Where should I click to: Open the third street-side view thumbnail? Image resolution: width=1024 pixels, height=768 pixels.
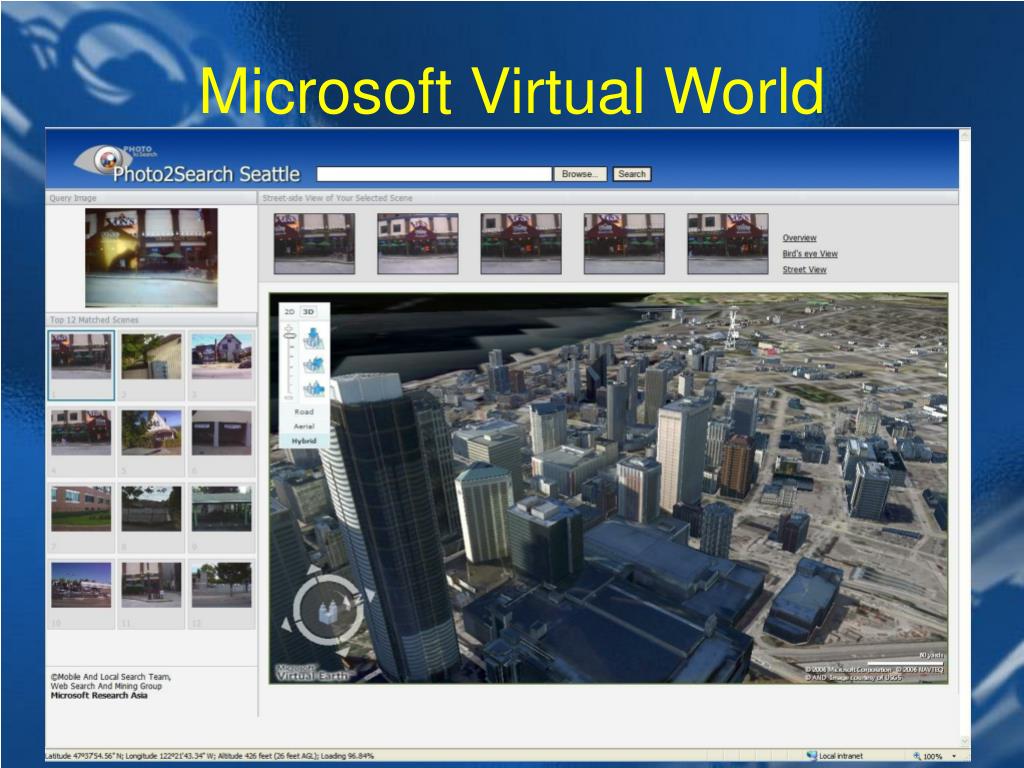click(x=521, y=243)
